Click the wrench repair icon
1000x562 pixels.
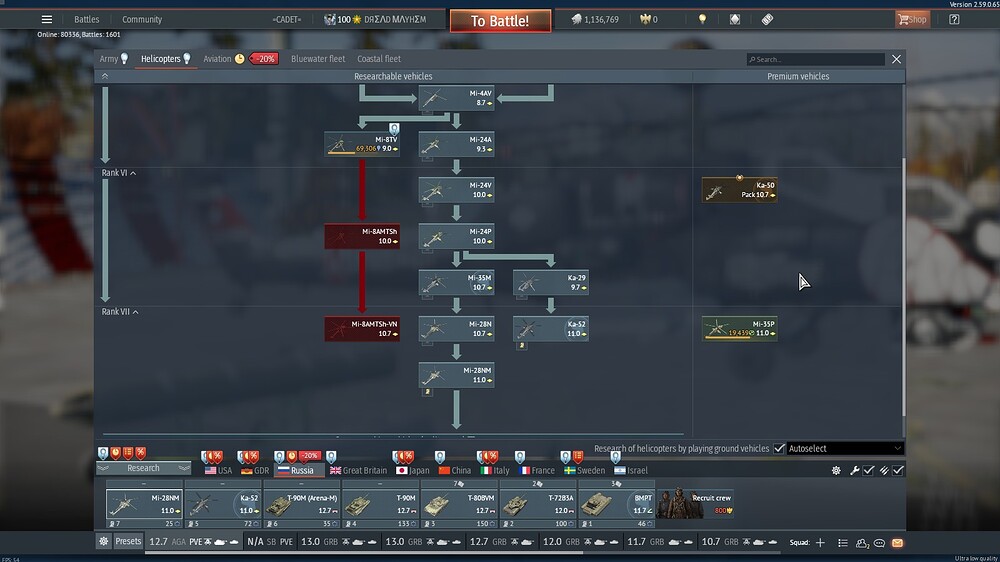coord(855,470)
